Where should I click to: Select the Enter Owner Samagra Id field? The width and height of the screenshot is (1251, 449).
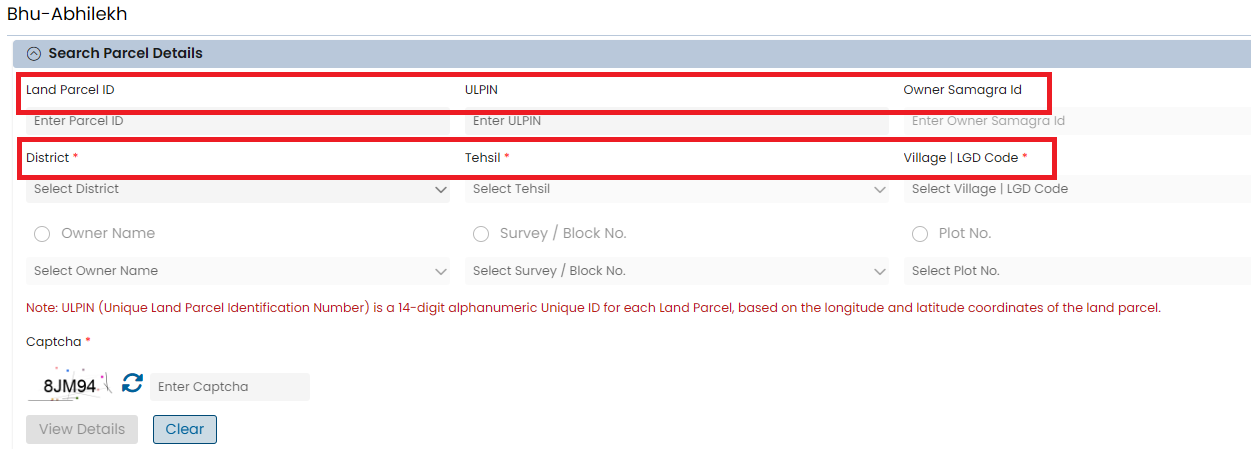pos(1075,121)
